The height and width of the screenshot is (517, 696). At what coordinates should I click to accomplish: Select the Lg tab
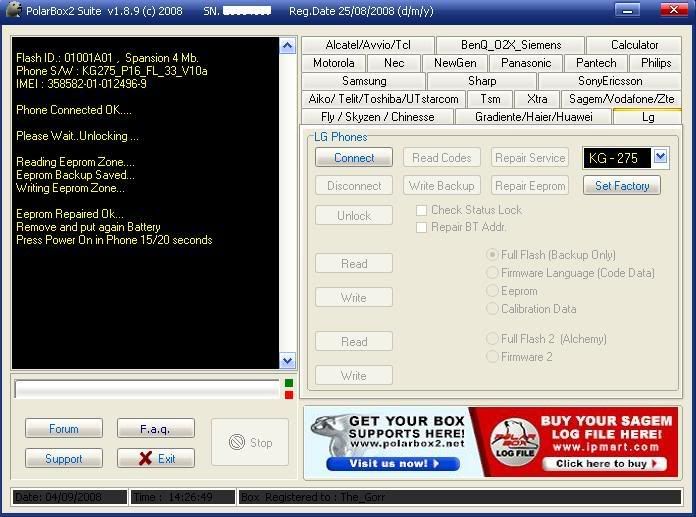tap(647, 117)
